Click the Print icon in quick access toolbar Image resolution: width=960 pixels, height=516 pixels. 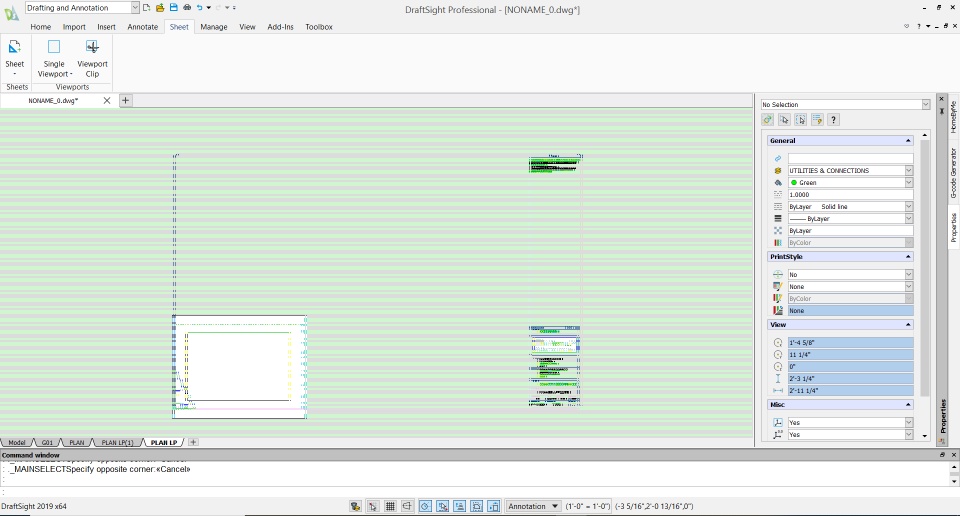[187, 8]
